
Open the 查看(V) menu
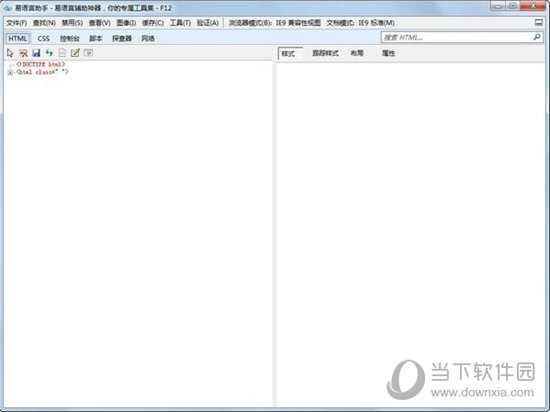point(100,23)
